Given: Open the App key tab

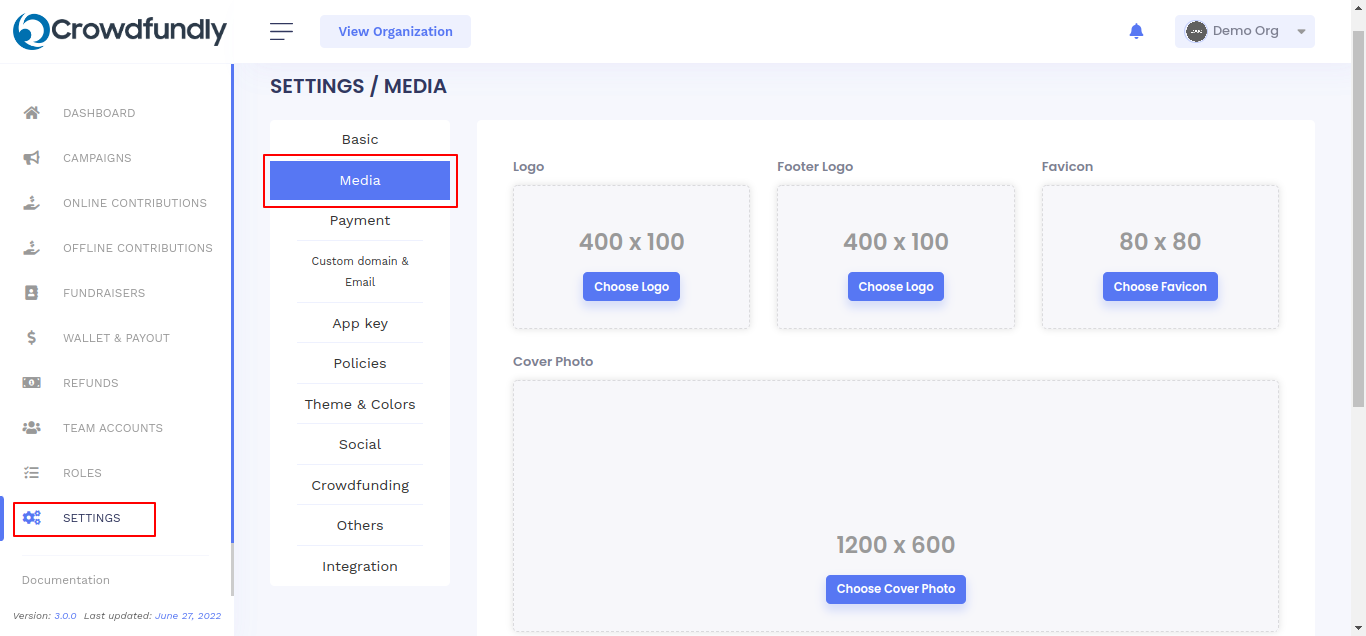Looking at the screenshot, I should pyautogui.click(x=360, y=323).
